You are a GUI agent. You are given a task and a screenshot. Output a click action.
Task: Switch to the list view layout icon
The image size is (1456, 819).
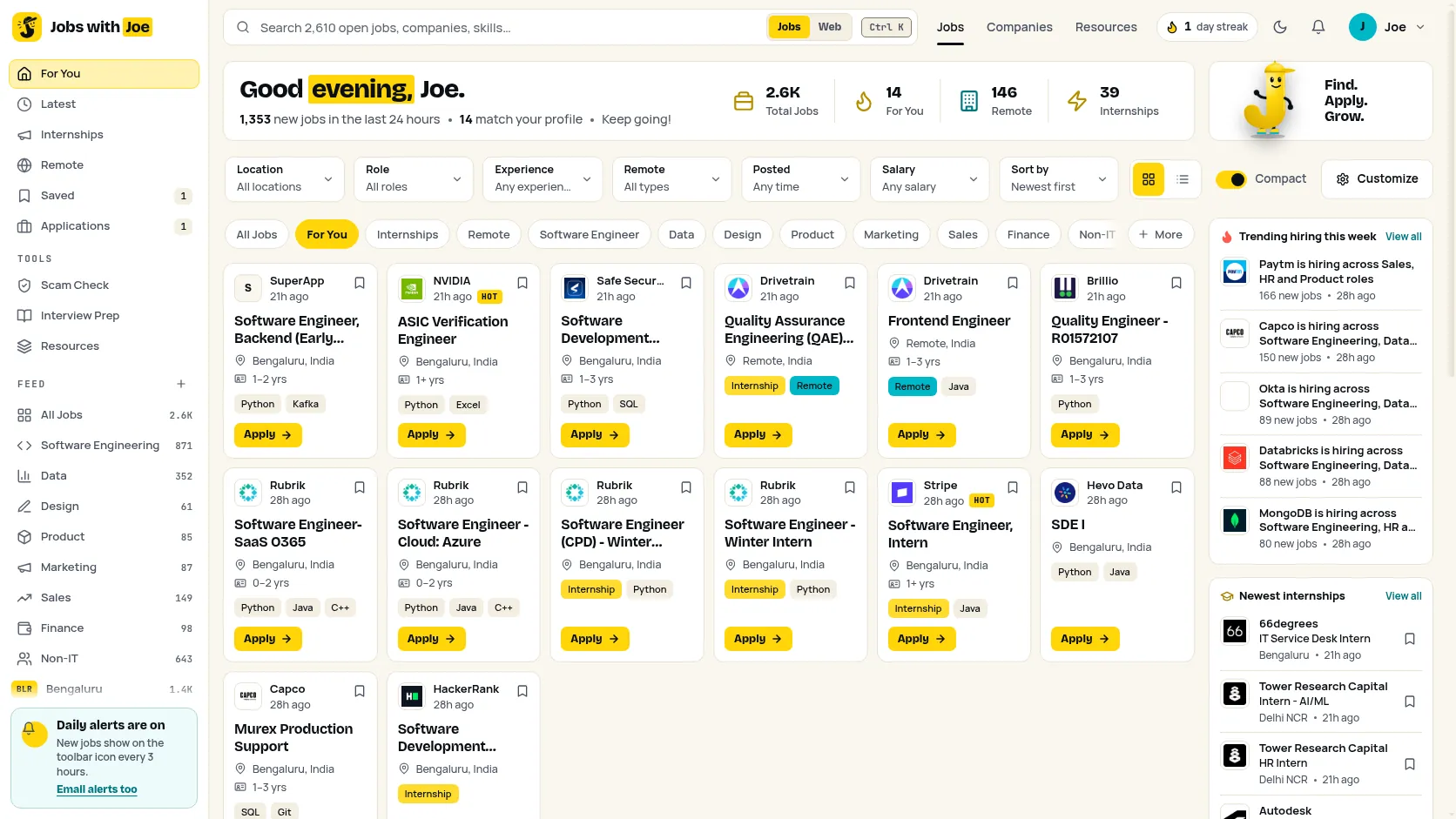pyautogui.click(x=1183, y=179)
